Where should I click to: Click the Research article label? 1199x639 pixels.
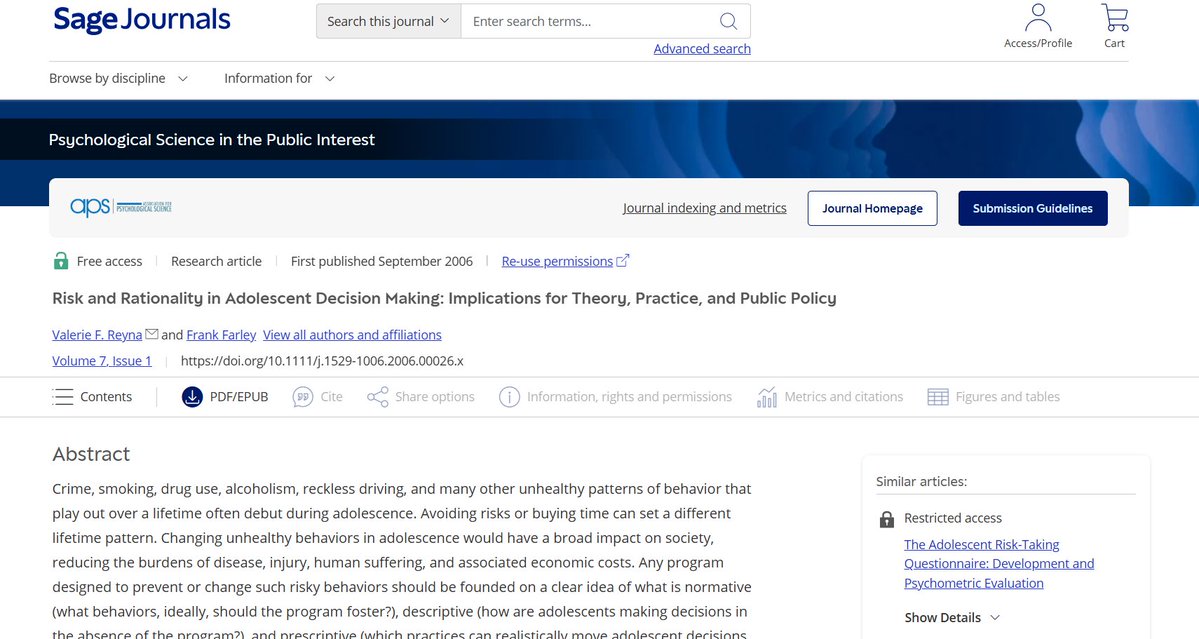tap(216, 261)
